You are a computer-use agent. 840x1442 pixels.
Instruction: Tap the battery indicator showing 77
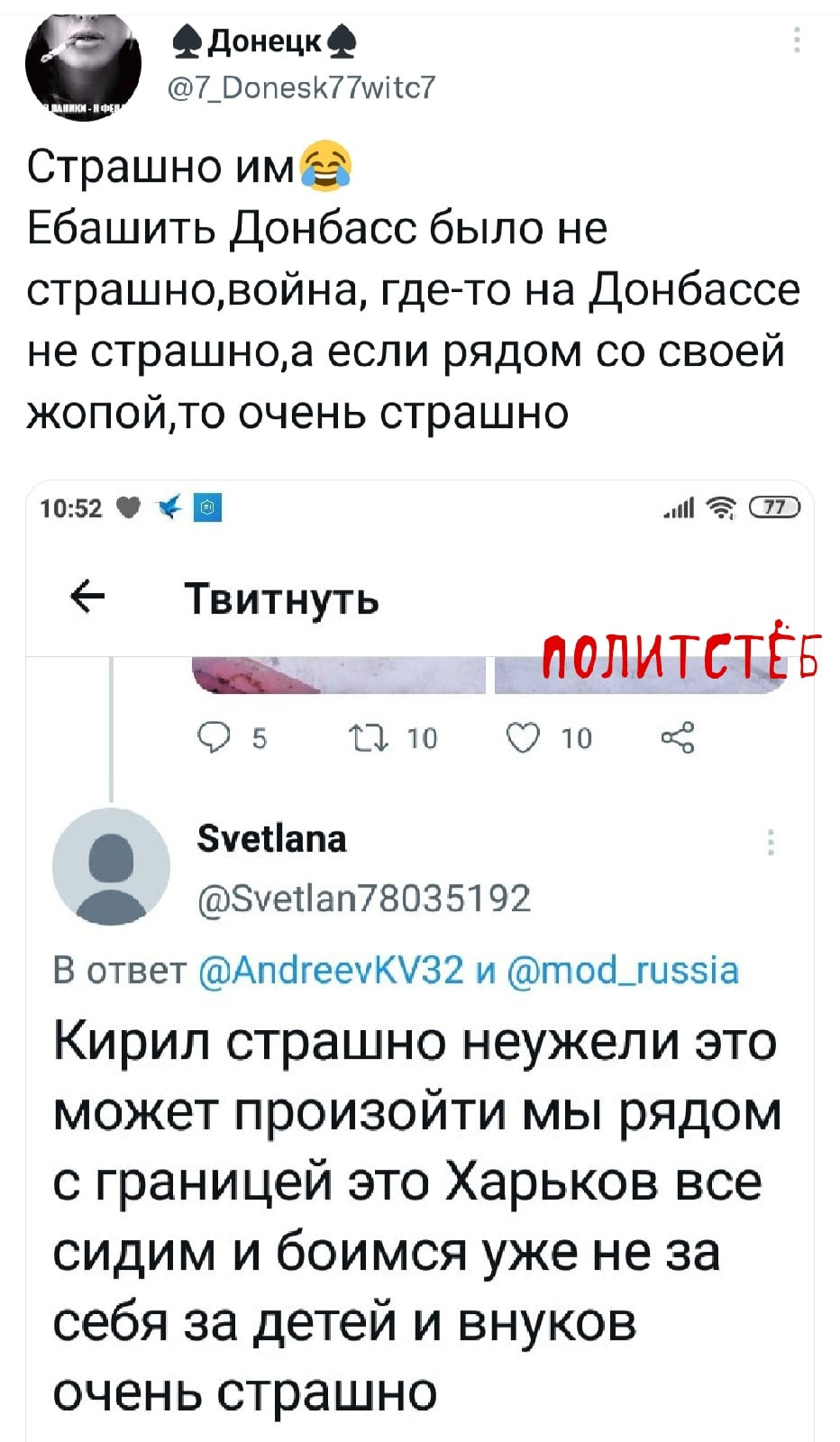774,508
